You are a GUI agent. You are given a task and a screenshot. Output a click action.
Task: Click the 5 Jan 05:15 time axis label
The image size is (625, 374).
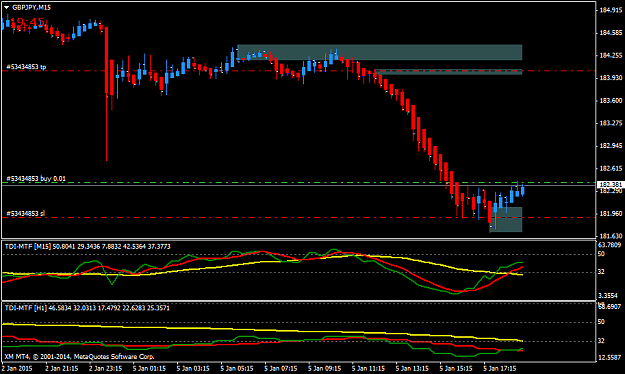pyautogui.click(x=237, y=368)
